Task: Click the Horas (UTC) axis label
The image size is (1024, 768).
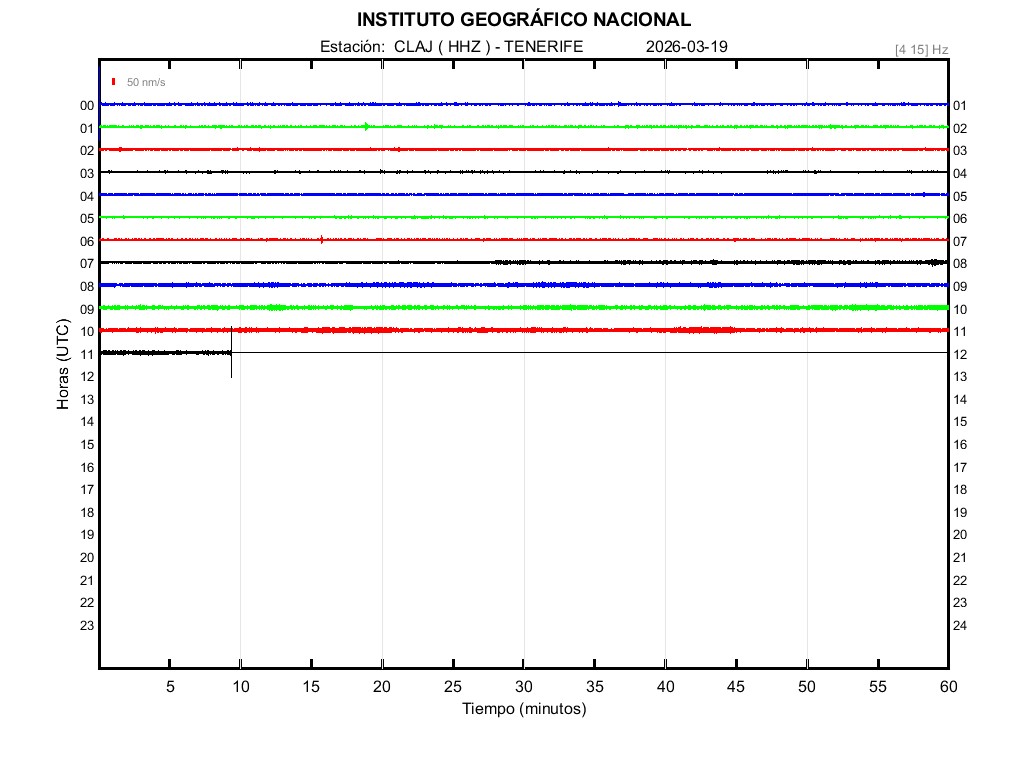Action: click(63, 364)
